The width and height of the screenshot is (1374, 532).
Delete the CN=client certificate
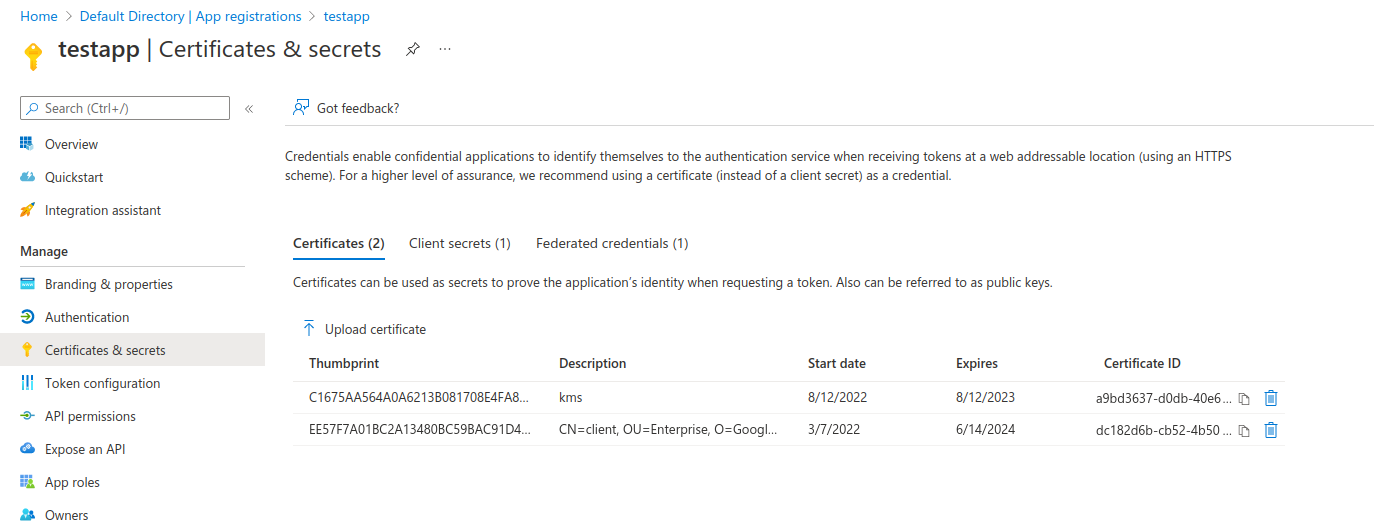(1271, 430)
